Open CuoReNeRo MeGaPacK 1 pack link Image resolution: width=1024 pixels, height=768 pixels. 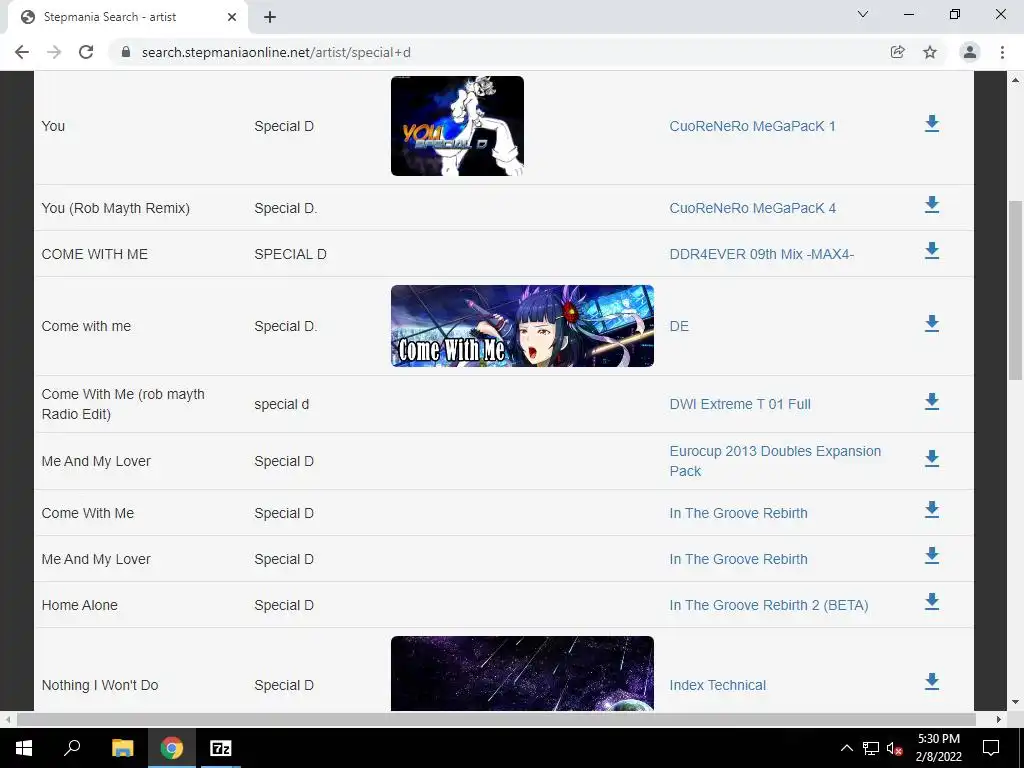click(x=752, y=126)
